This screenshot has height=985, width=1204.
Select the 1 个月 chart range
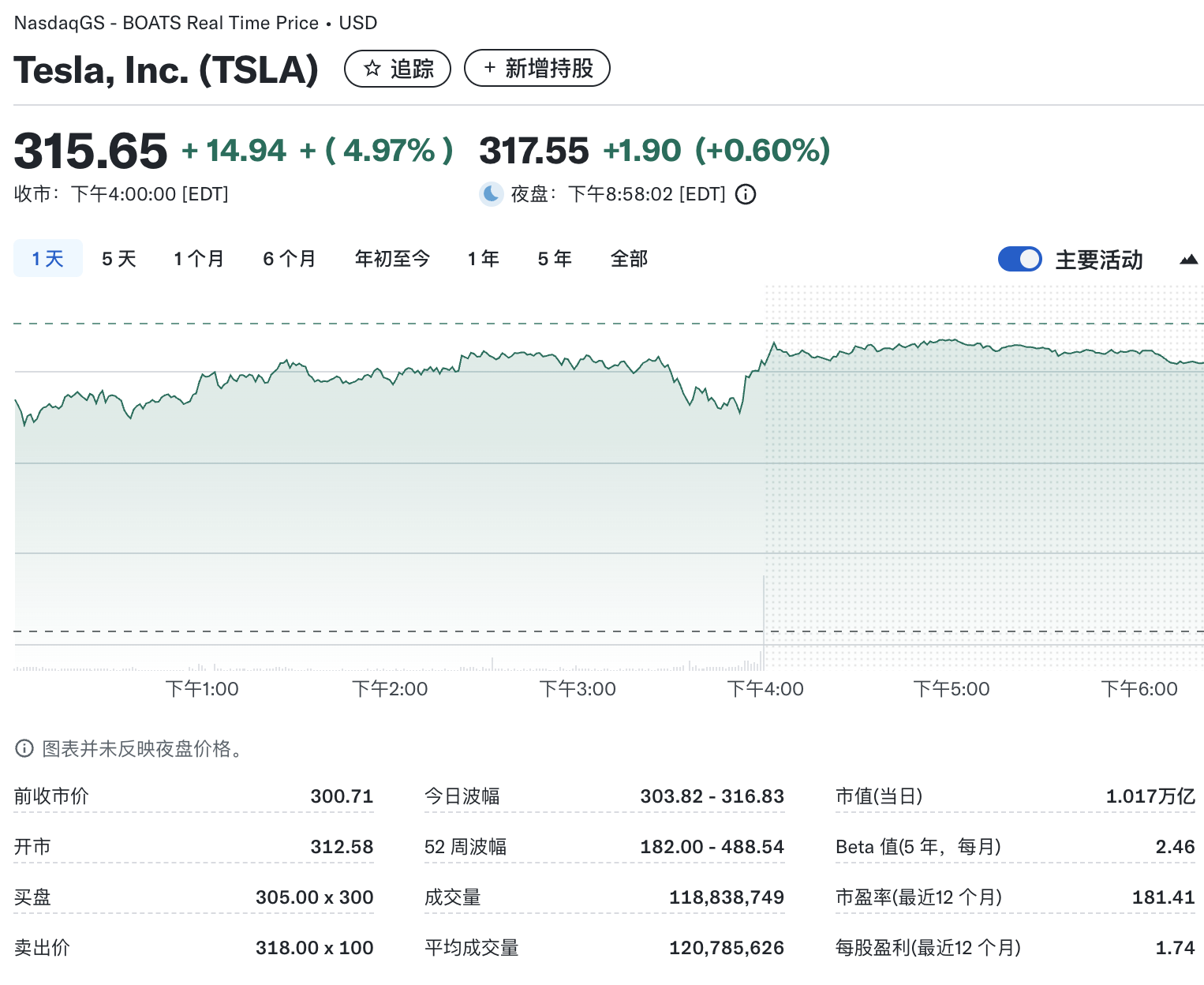click(199, 259)
